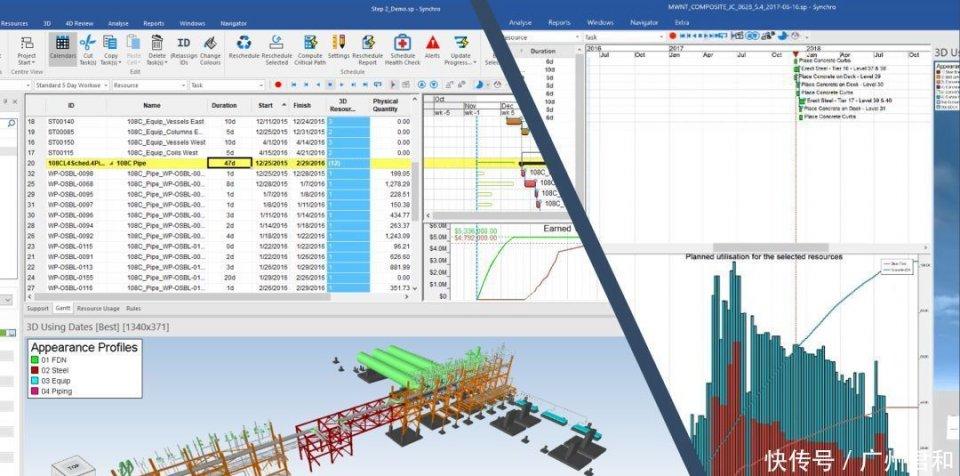The width and height of the screenshot is (960, 476).
Task: Sort by the Start column header
Action: click(x=270, y=105)
